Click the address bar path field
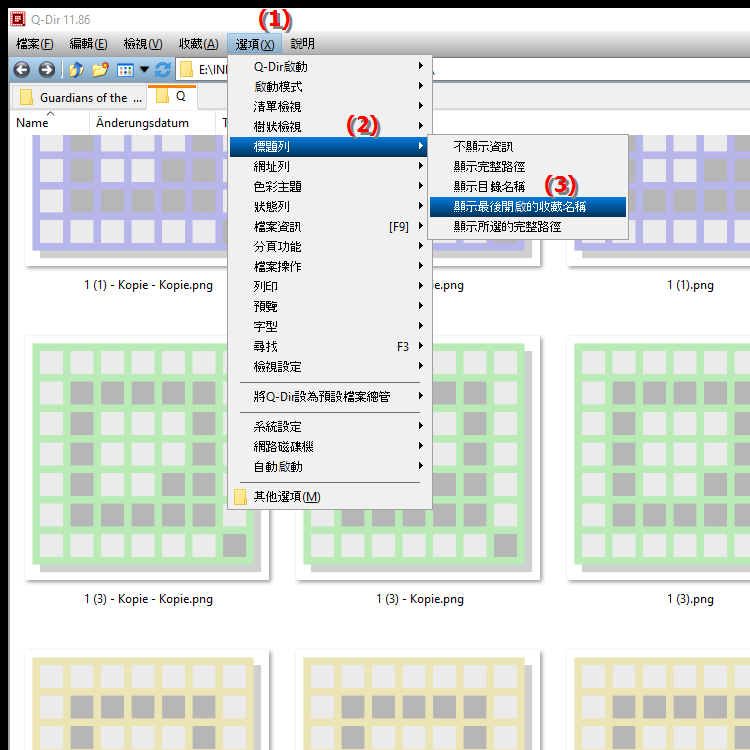The height and width of the screenshot is (750, 750). coord(212,70)
